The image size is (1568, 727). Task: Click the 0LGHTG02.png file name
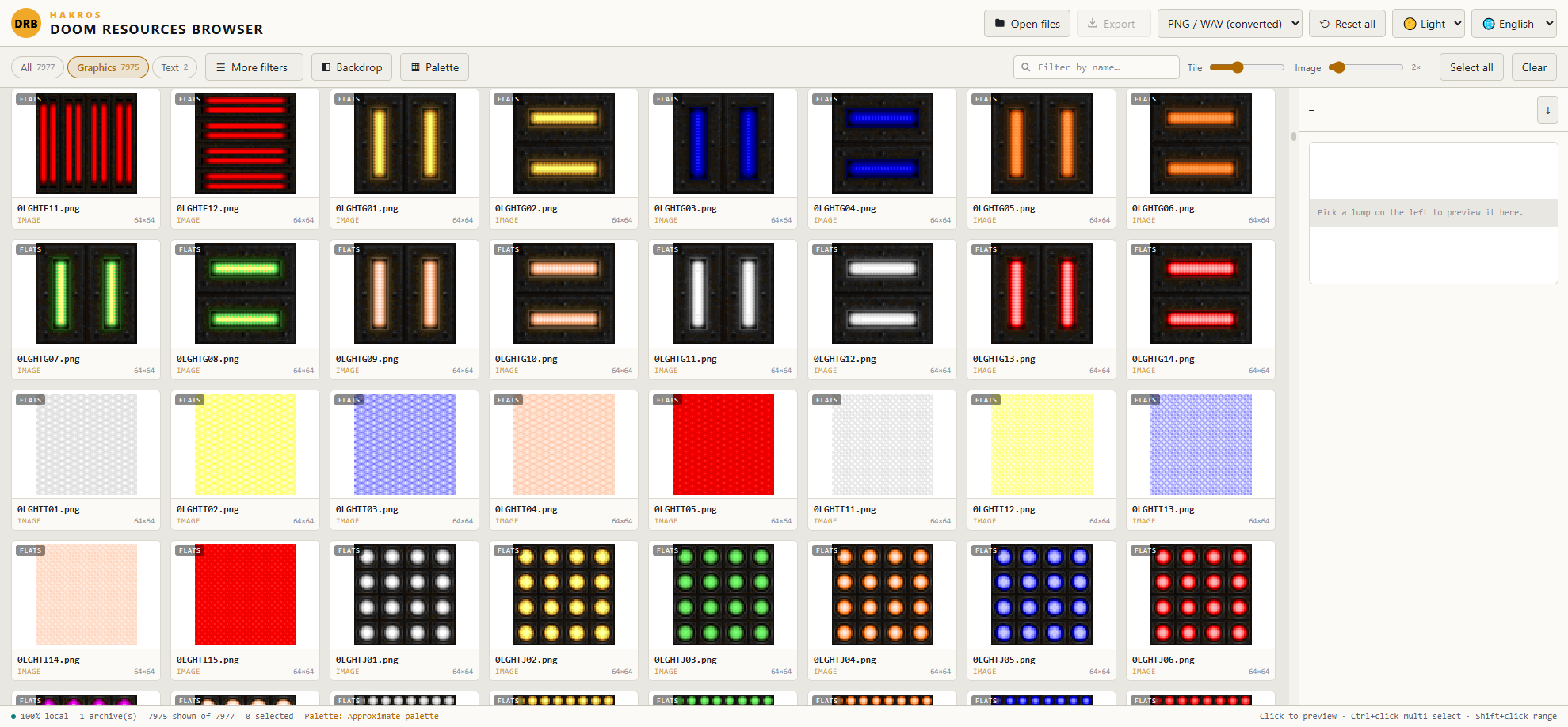526,208
